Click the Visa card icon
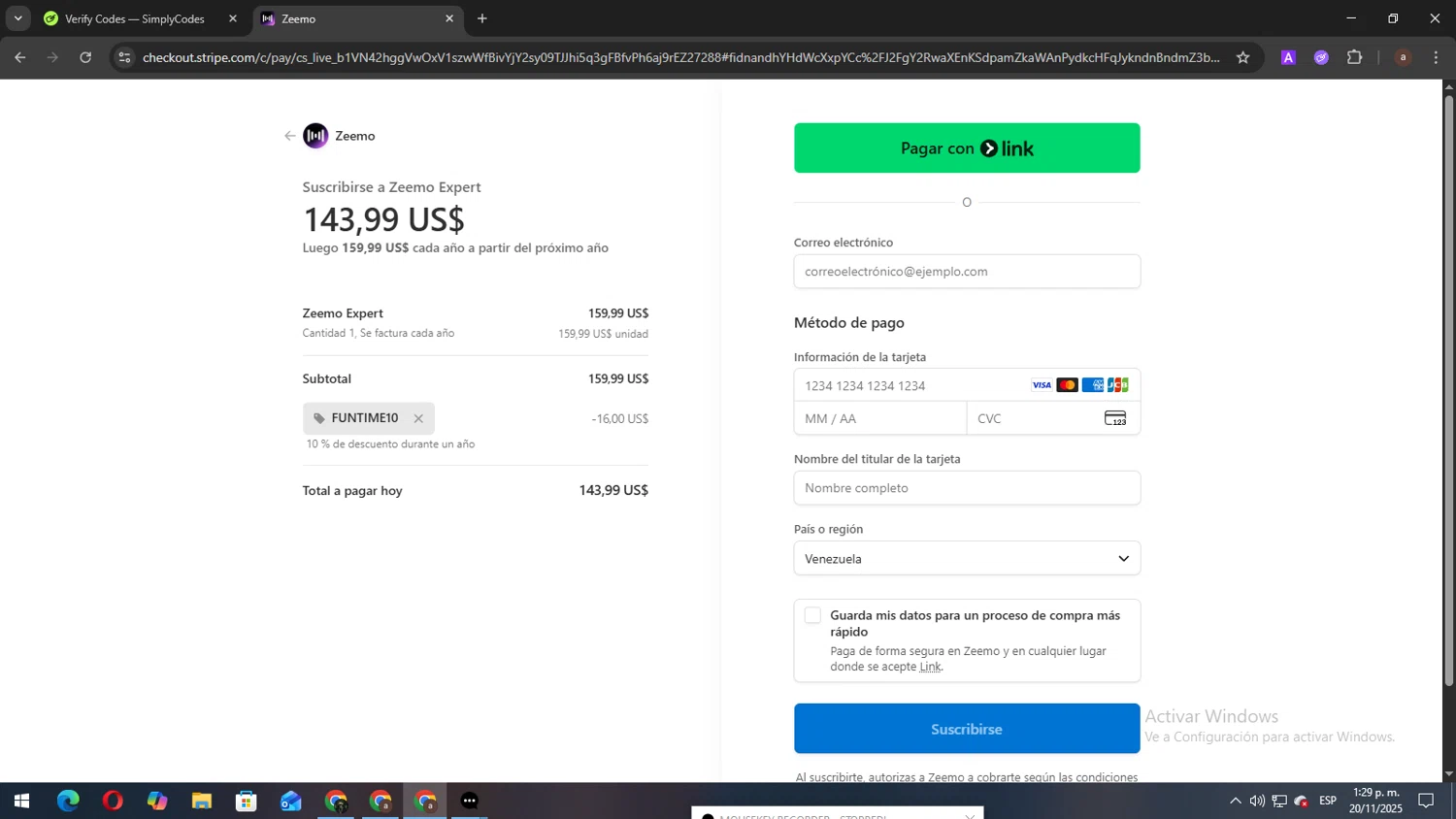This screenshot has width=1456, height=819. tap(1042, 385)
